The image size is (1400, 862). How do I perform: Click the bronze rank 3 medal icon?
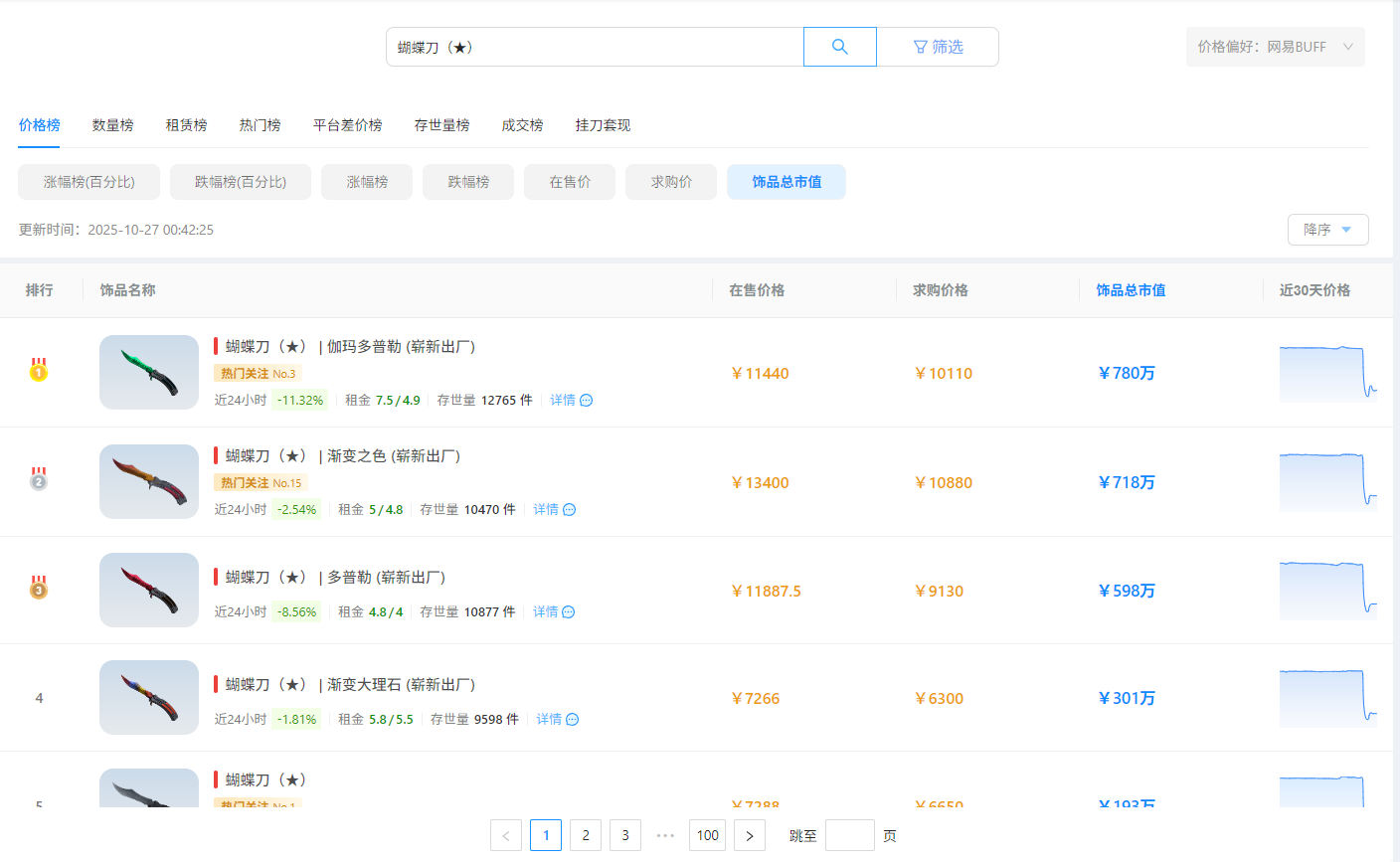tap(39, 589)
